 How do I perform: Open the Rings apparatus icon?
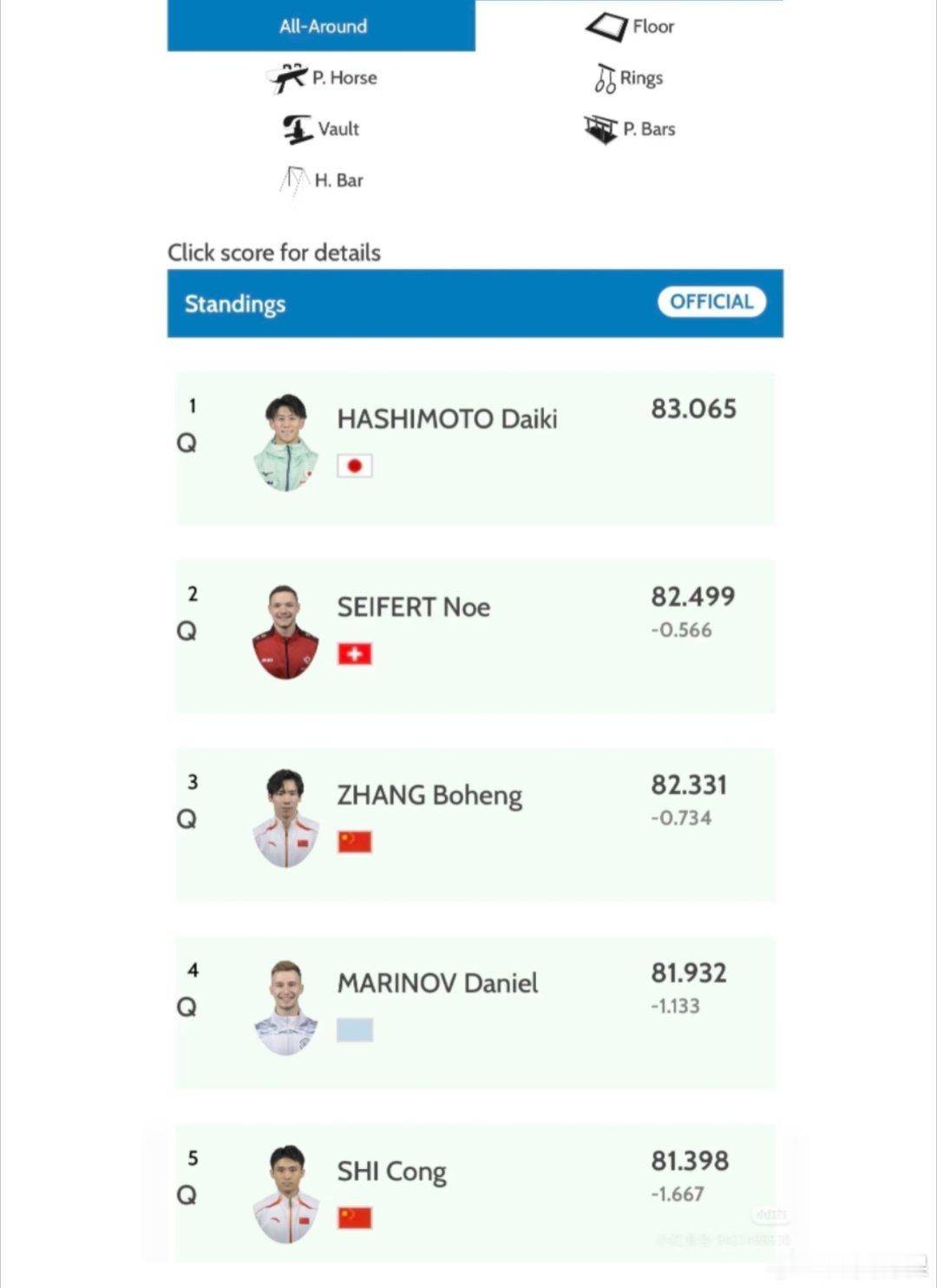605,78
